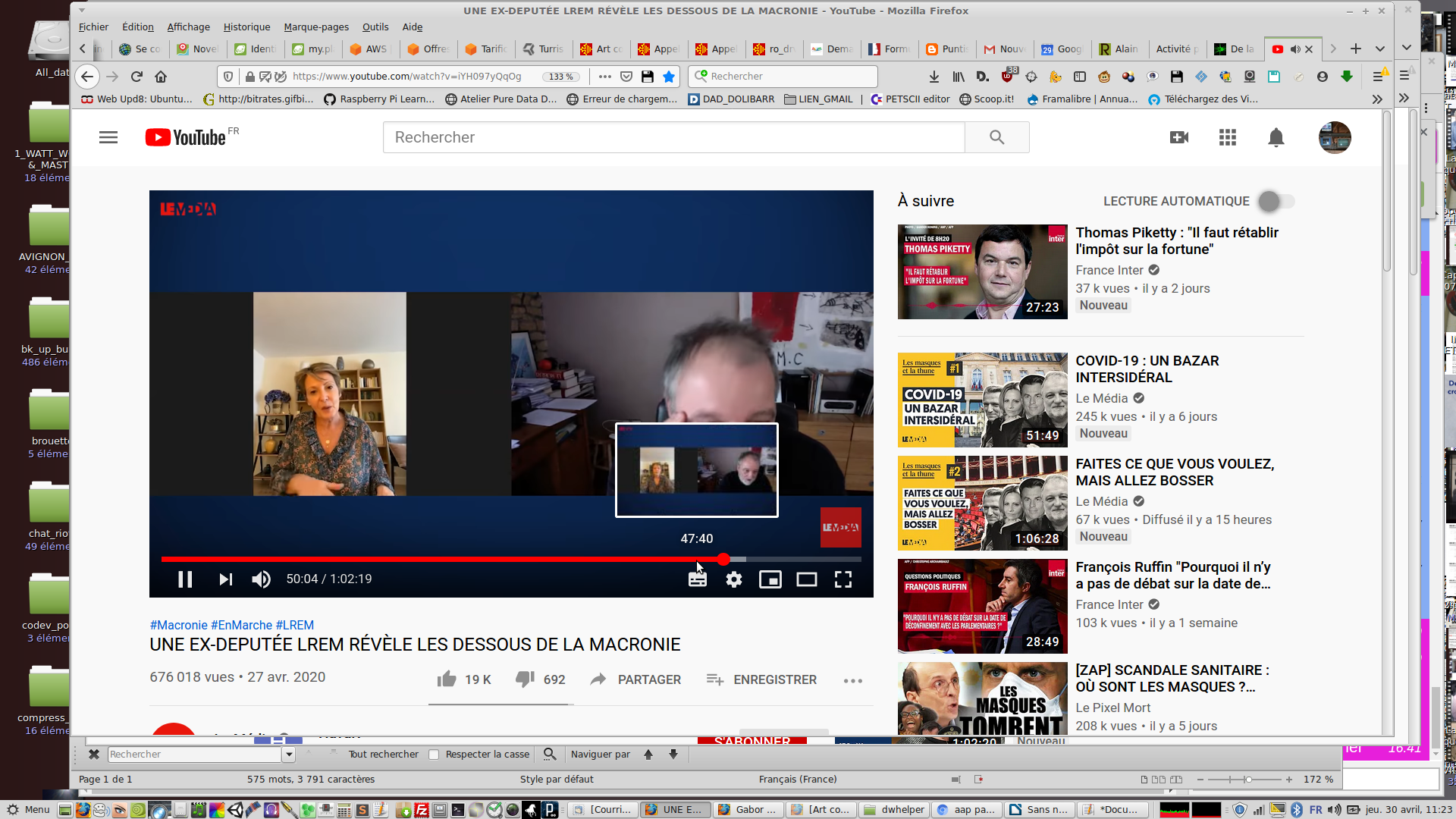
Task: Enter fullscreen video mode
Action: [x=843, y=579]
